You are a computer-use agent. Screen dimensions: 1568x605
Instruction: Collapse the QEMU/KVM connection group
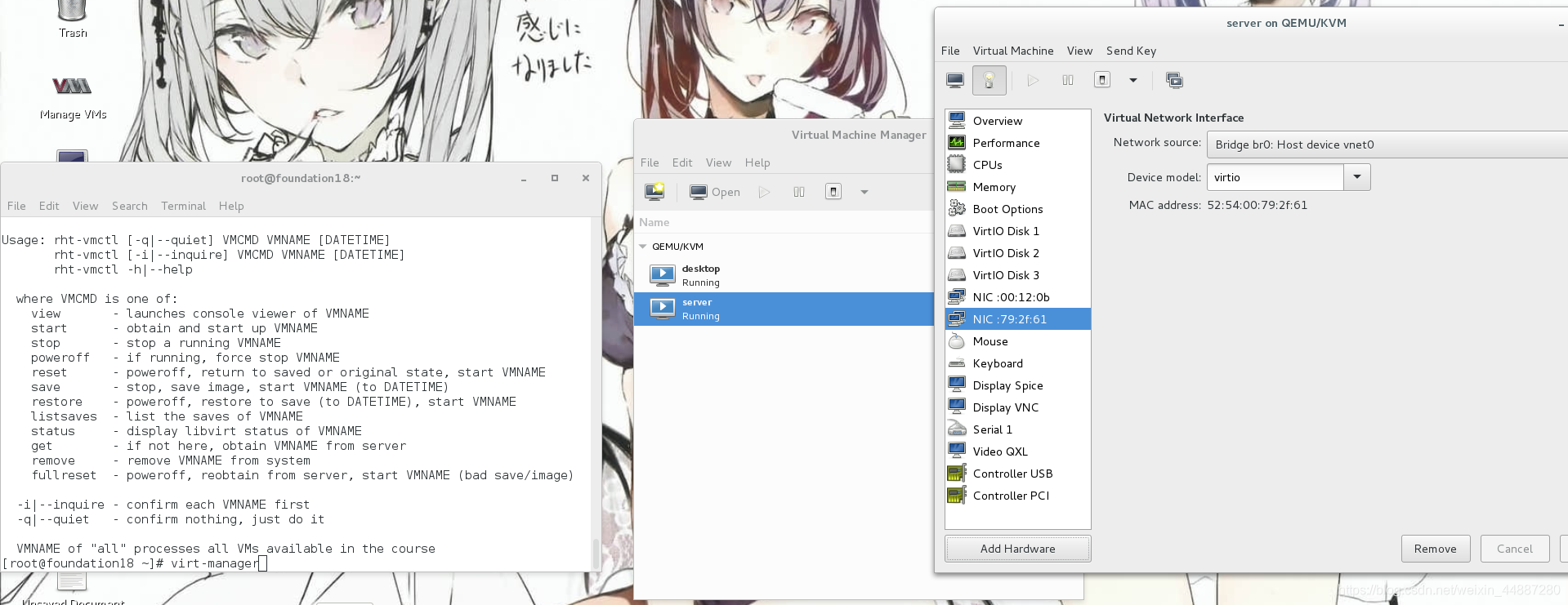643,247
